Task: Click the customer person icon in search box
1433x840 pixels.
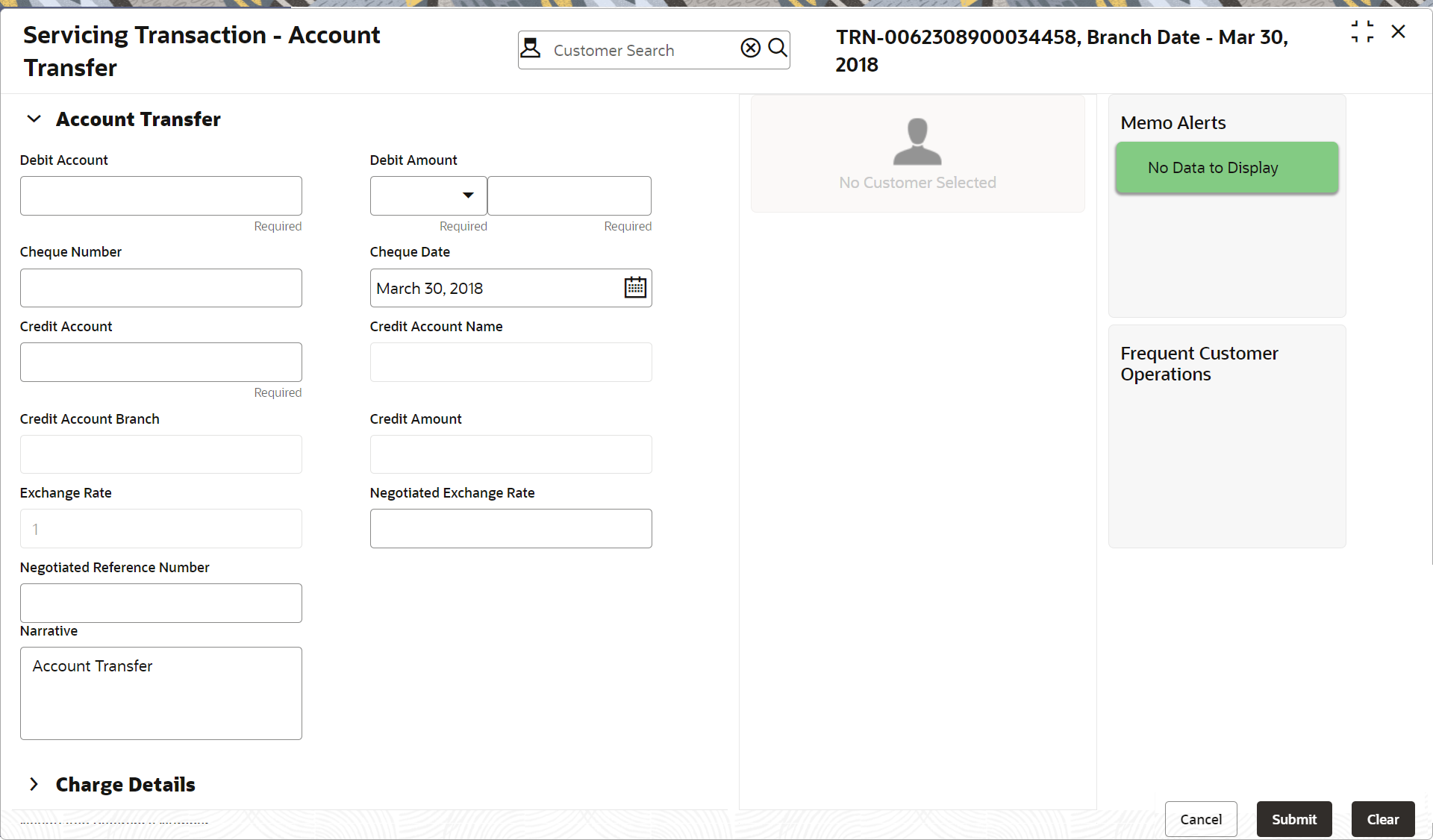Action: [531, 48]
